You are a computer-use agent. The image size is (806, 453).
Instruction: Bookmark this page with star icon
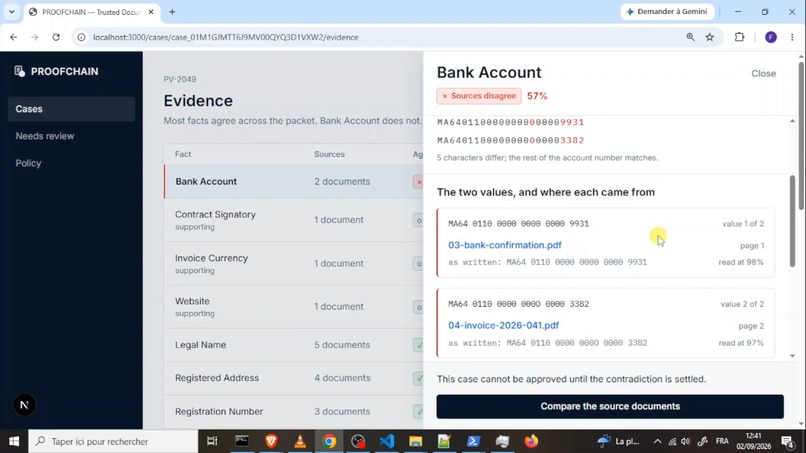pos(710,37)
